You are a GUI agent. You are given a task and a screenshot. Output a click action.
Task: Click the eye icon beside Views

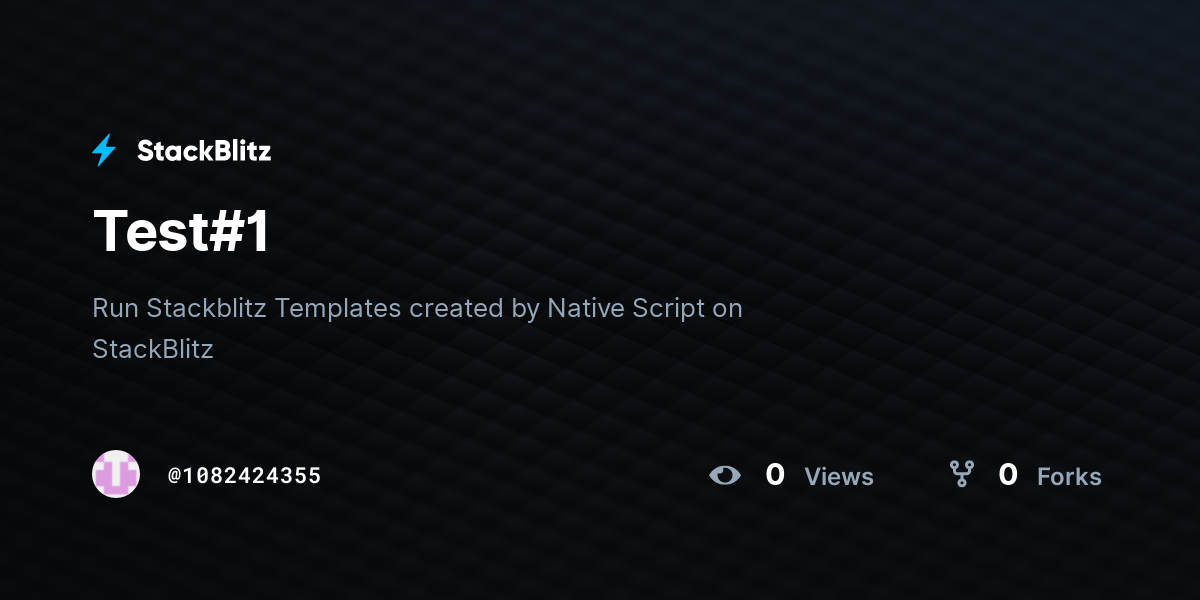725,475
